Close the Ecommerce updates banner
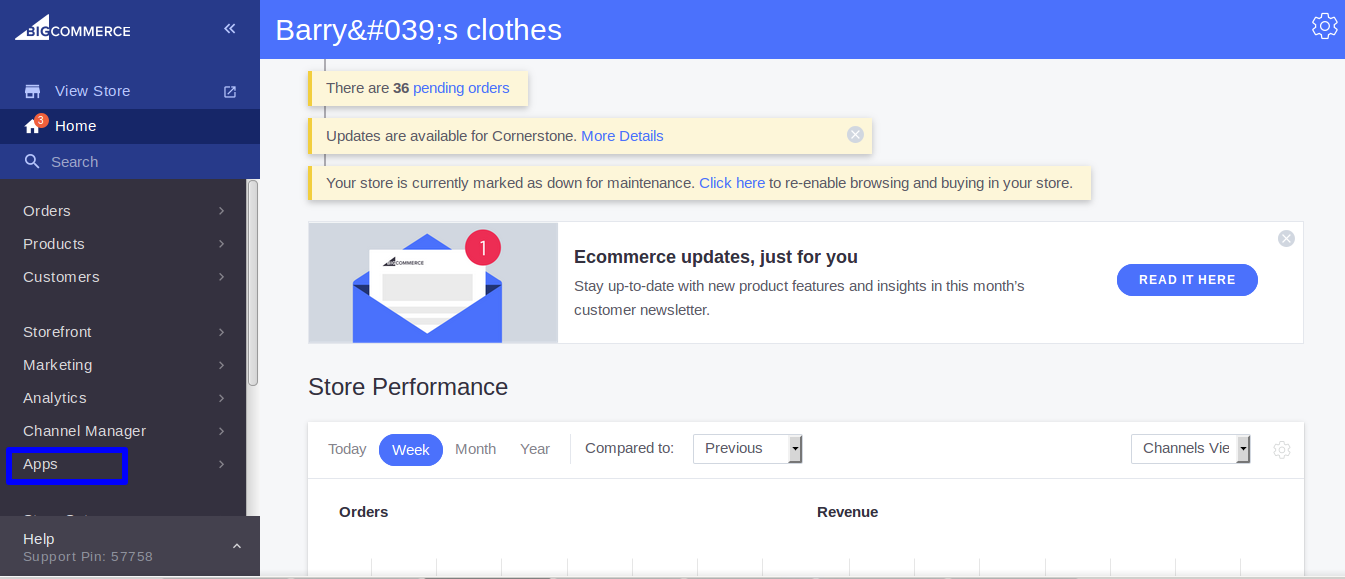Viewport: 1345px width, 579px height. [1286, 238]
